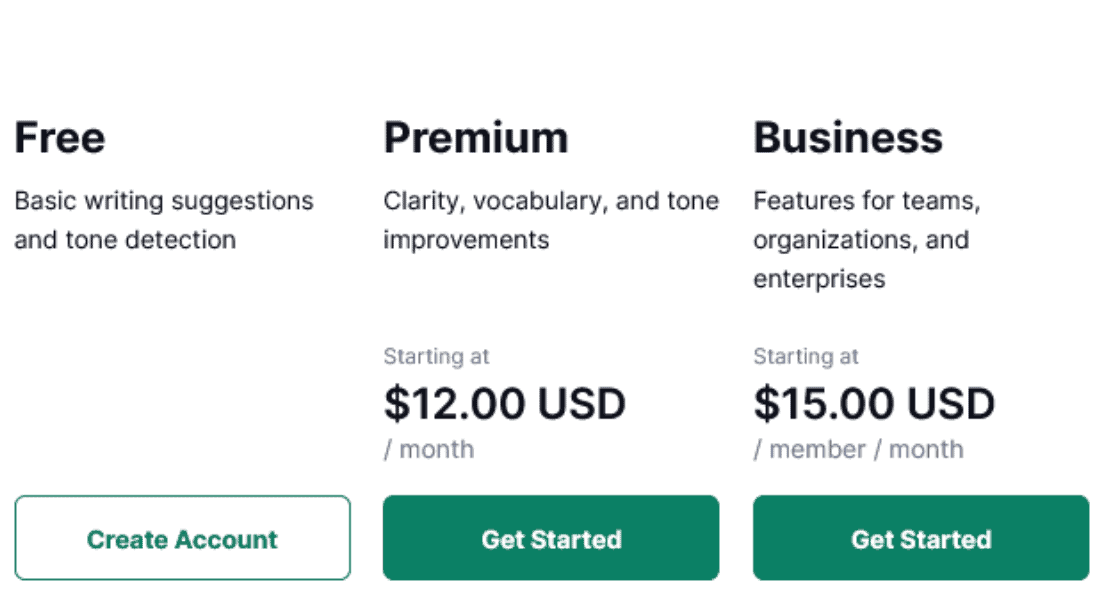Click '/ member / month' under Business
Image resolution: width=1108 pixels, height=614 pixels.
coord(858,449)
